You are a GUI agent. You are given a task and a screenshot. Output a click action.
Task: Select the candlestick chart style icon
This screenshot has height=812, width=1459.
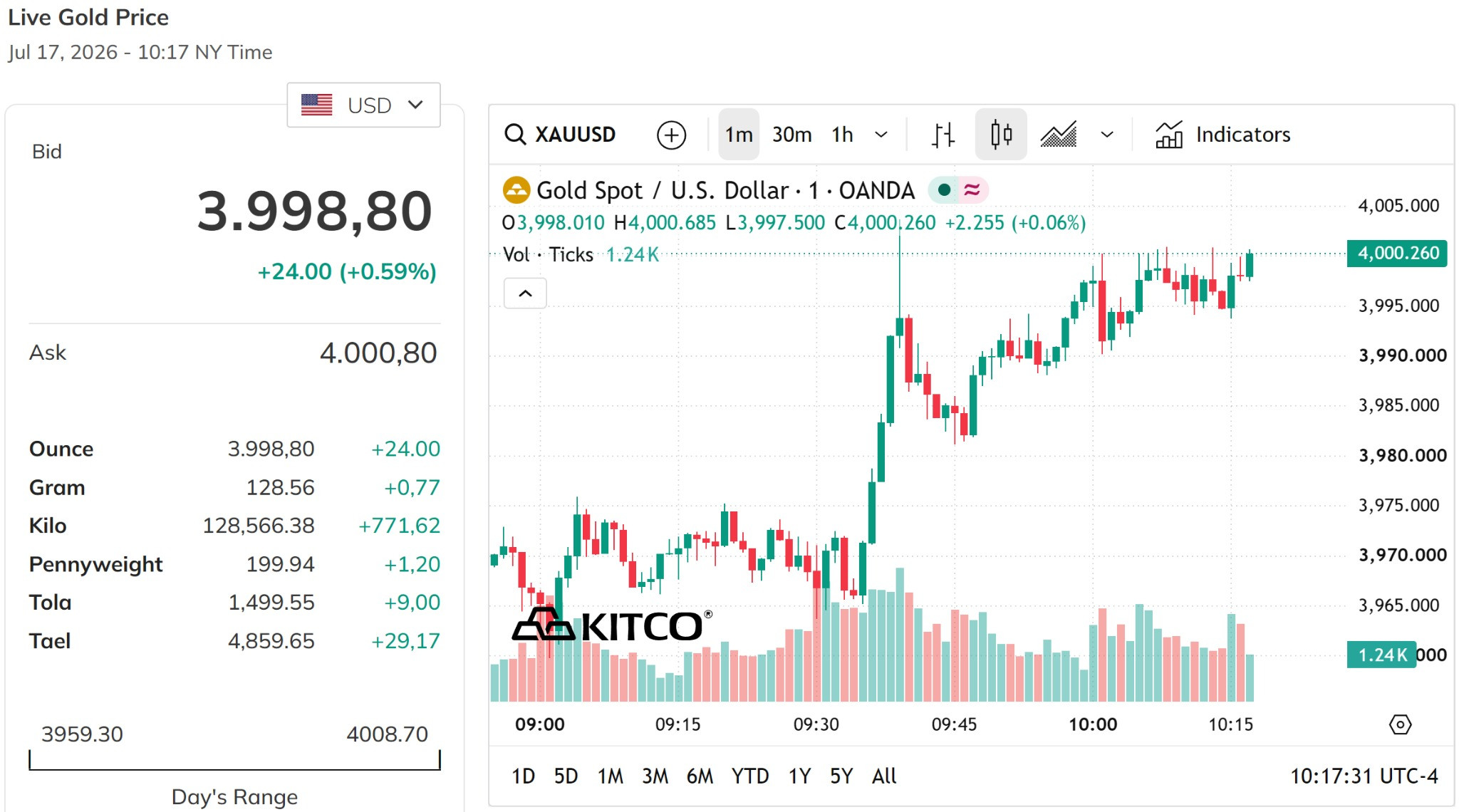[x=1001, y=134]
